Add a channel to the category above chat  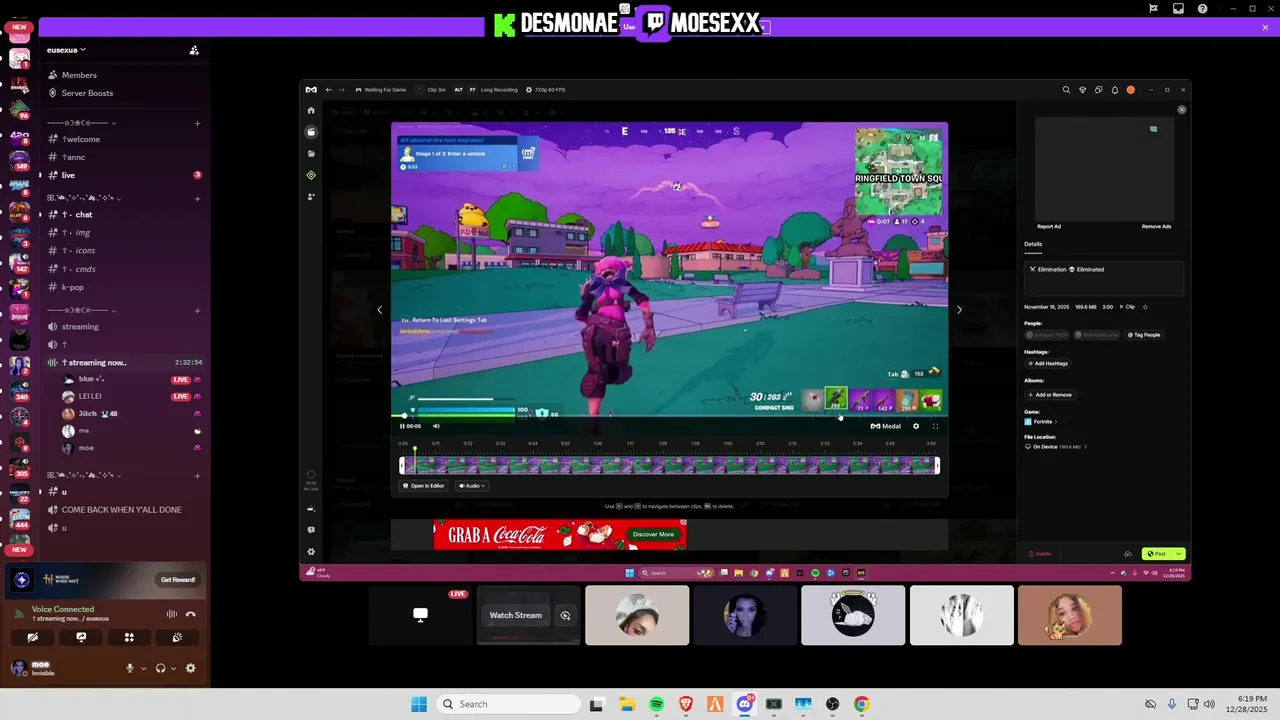tap(197, 198)
